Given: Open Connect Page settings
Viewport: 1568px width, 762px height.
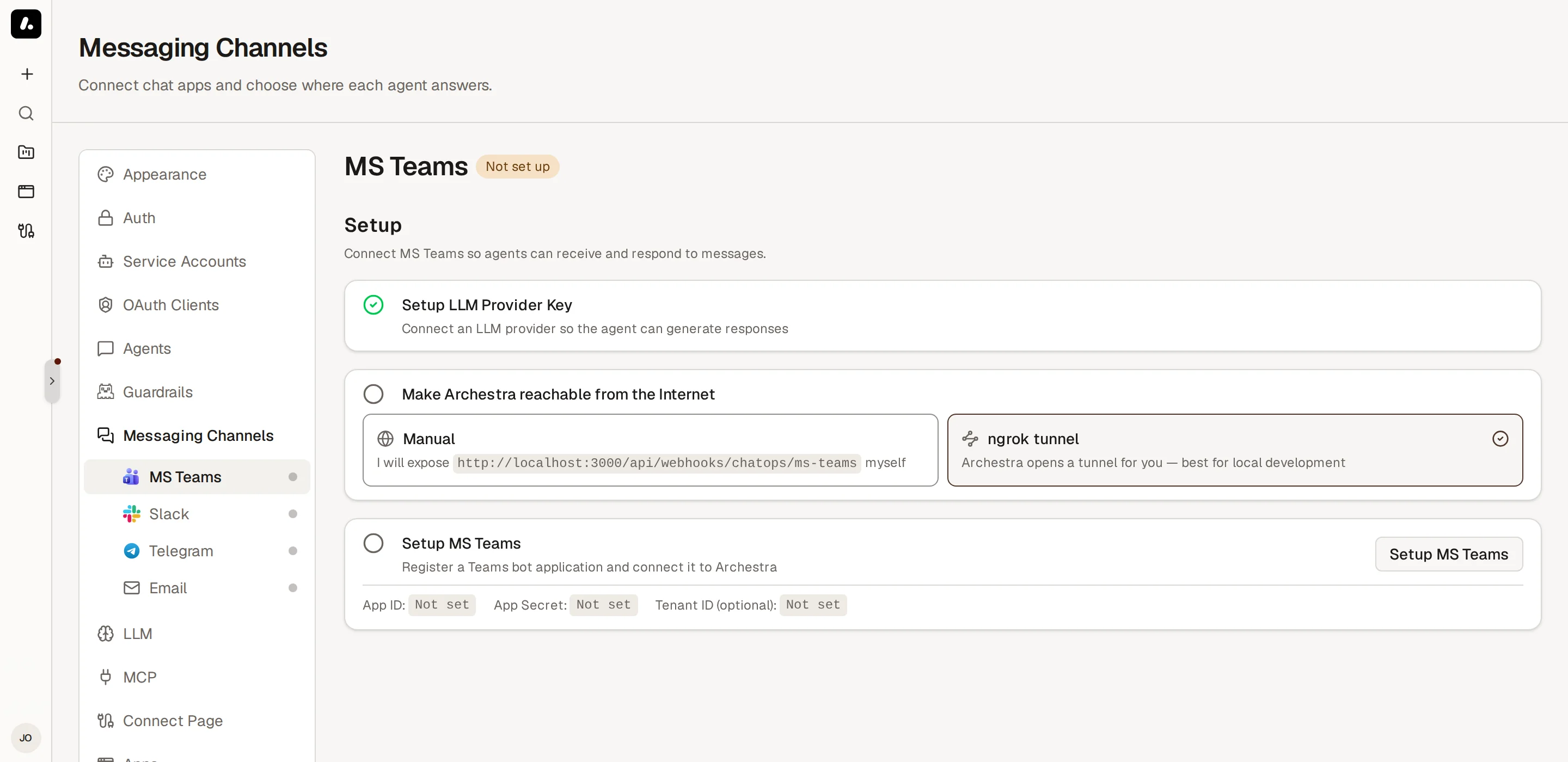Looking at the screenshot, I should 197,721.
